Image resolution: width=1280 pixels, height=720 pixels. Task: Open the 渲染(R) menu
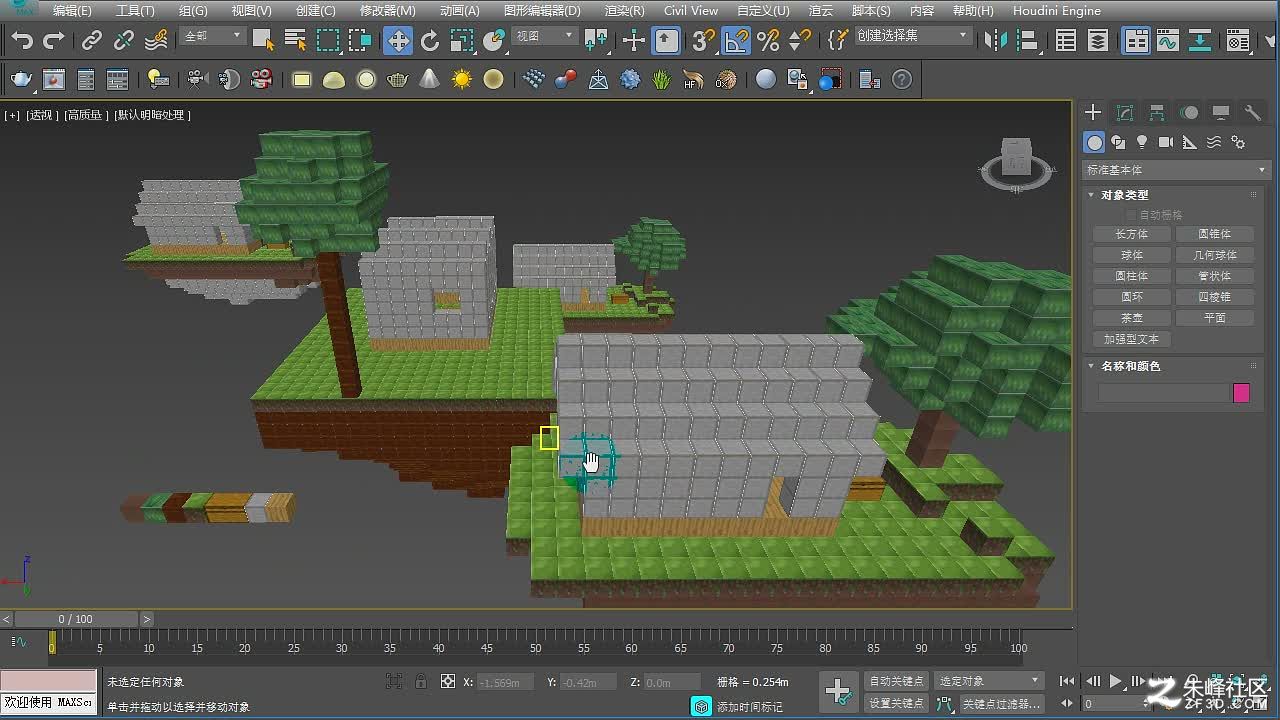tap(624, 11)
